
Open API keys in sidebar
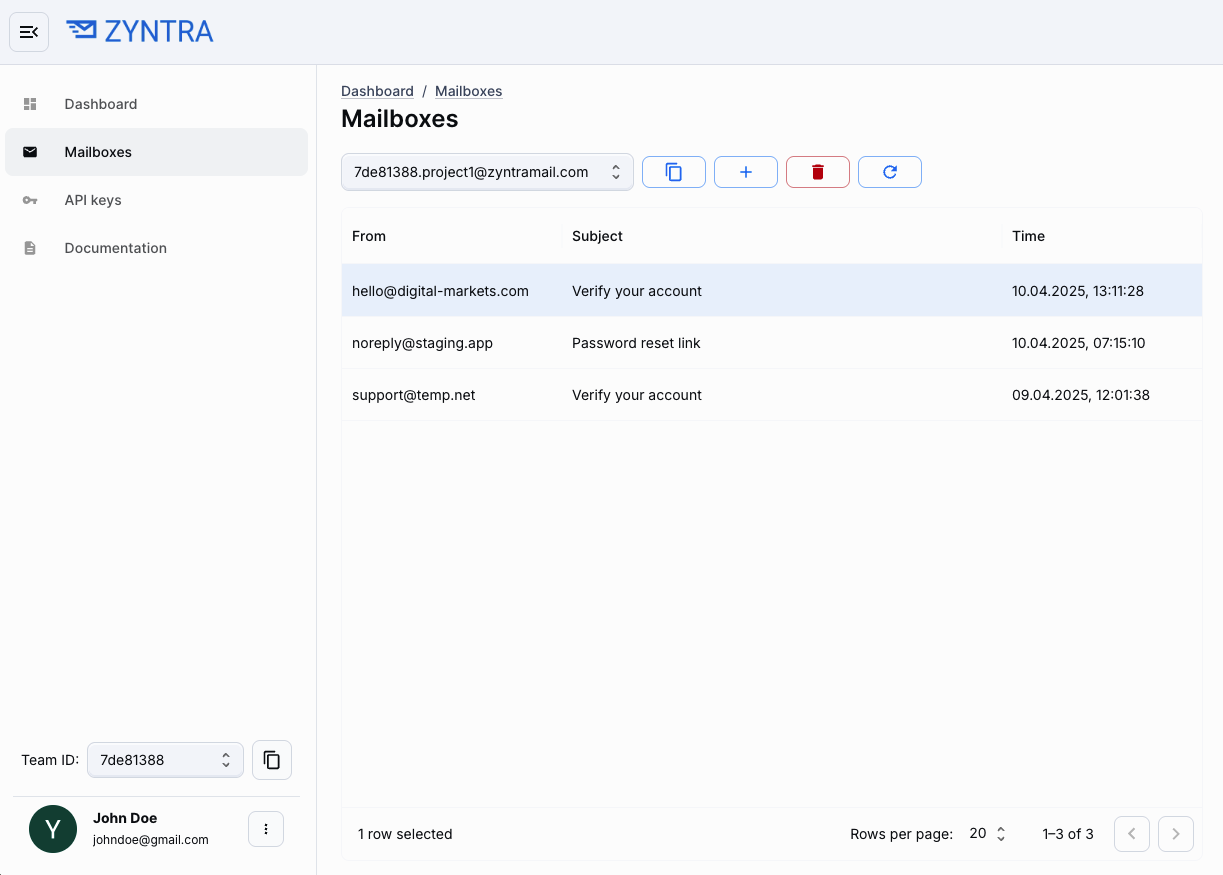(93, 200)
